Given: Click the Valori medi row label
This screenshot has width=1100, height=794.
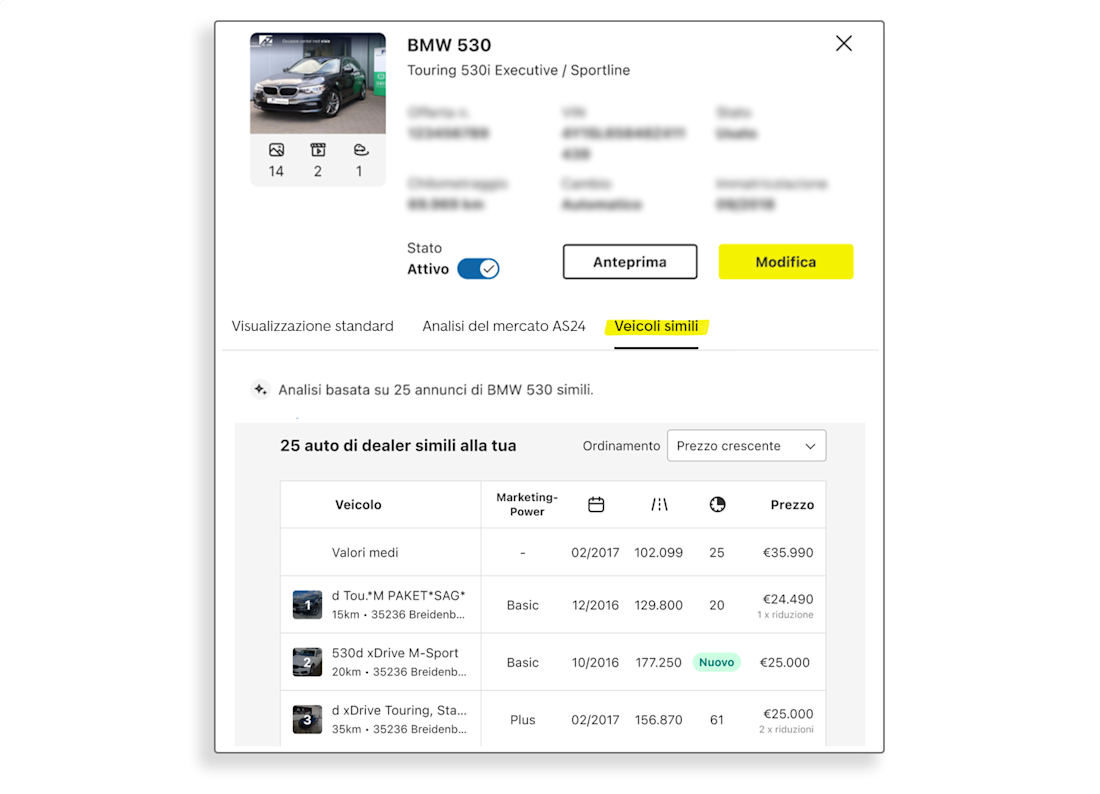Looking at the screenshot, I should pyautogui.click(x=365, y=553).
